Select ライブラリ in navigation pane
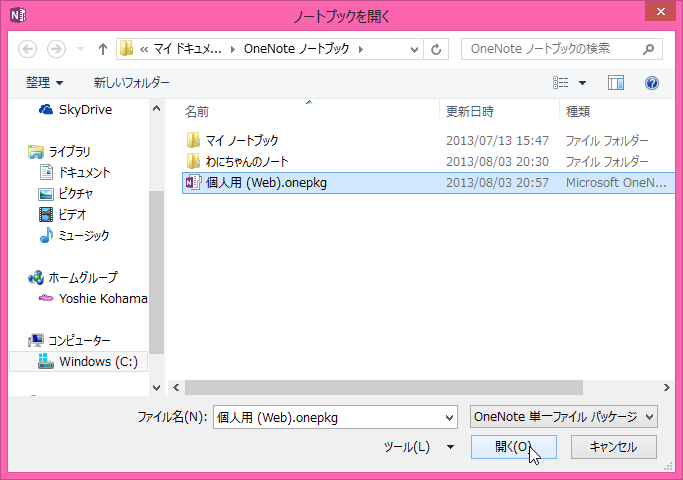Screen dimensions: 683x480 (x=59, y=152)
